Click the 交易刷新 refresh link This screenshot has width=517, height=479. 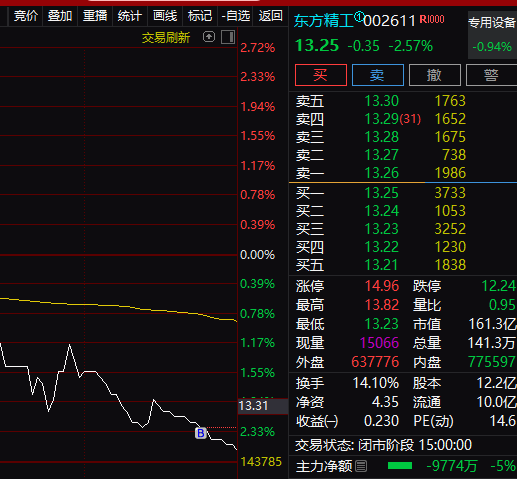(166, 38)
